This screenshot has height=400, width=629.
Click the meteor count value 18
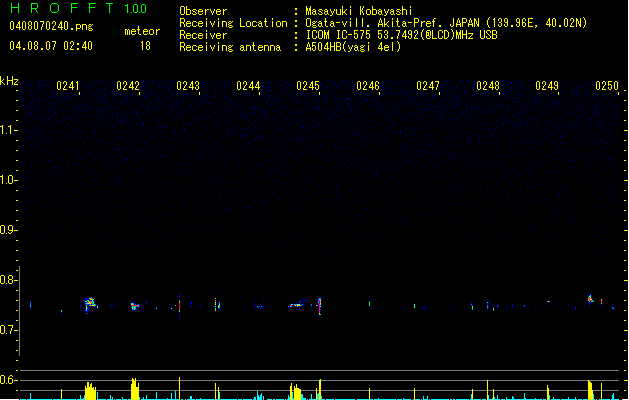[x=145, y=46]
